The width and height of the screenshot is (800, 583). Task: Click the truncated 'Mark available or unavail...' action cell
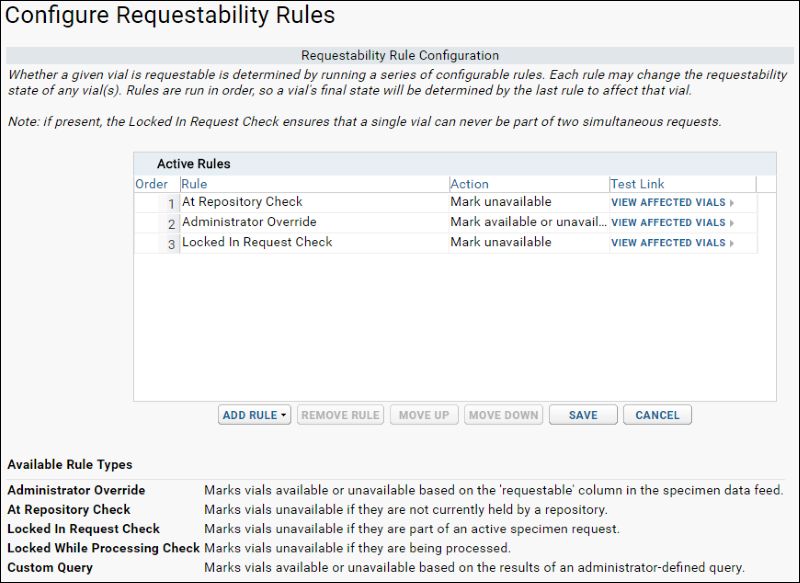529,222
